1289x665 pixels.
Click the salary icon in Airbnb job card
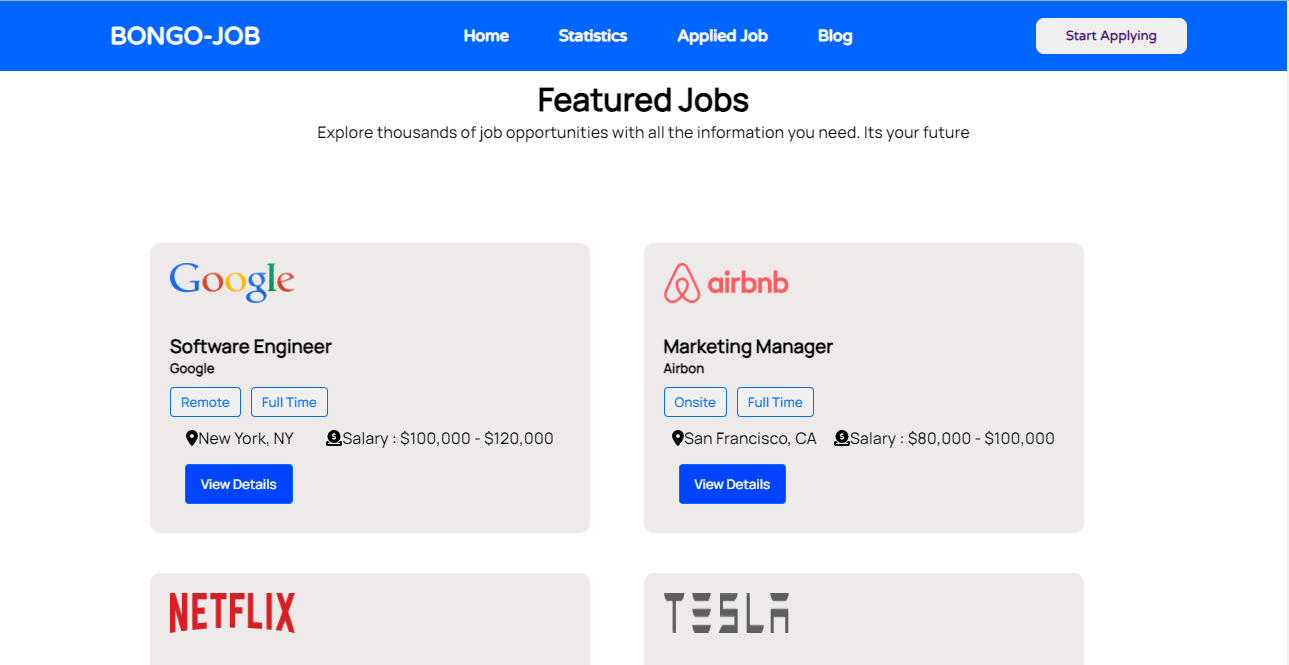pyautogui.click(x=842, y=438)
